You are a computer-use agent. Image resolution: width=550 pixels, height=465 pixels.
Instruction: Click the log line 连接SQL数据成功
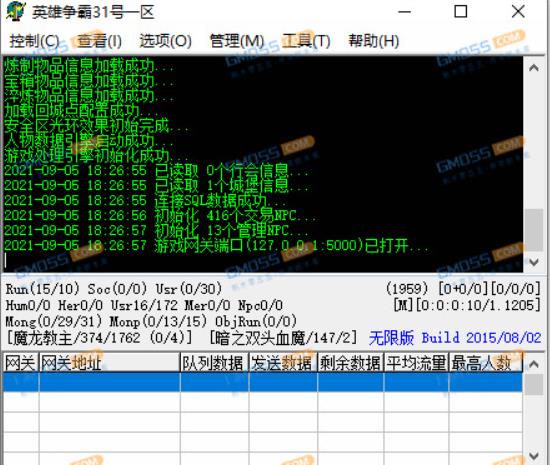pyautogui.click(x=146, y=201)
